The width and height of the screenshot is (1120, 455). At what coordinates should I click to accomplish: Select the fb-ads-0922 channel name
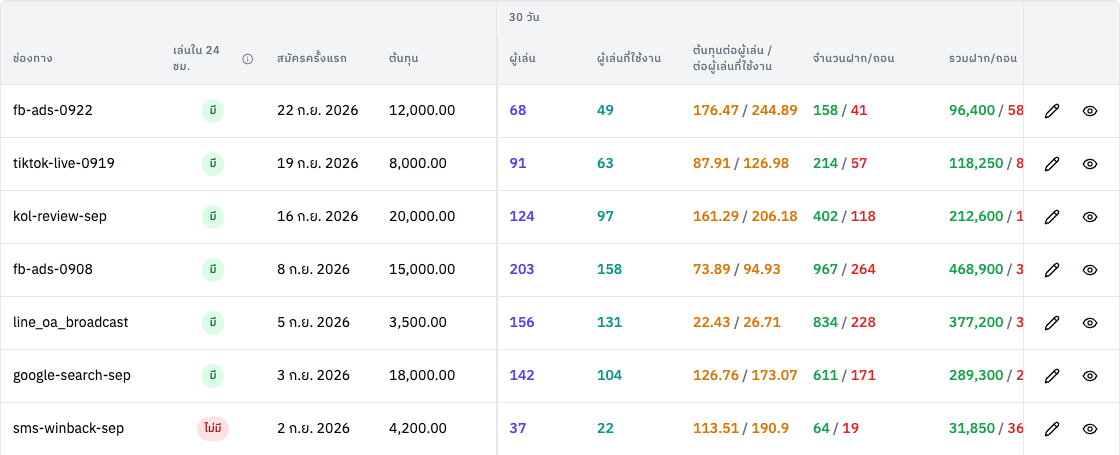pyautogui.click(x=53, y=111)
